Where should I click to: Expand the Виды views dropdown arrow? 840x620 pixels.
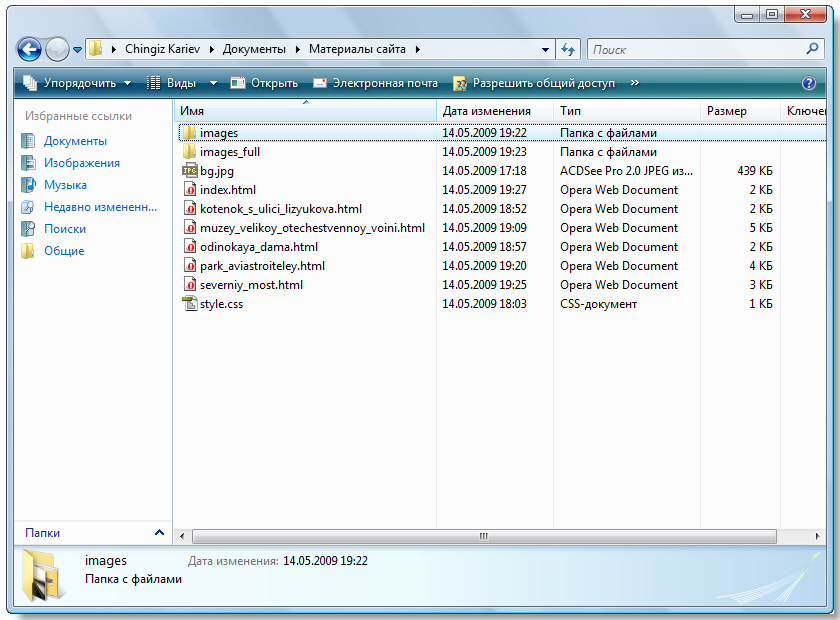tap(213, 83)
